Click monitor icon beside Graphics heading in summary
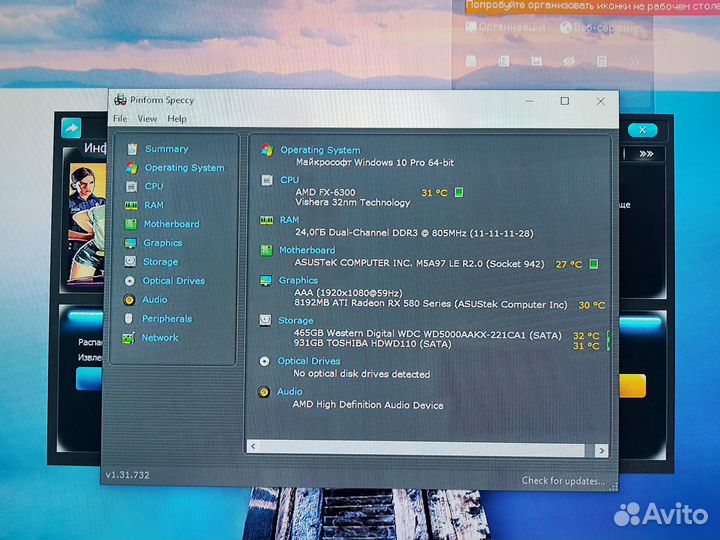This screenshot has height=540, width=720. [265, 281]
